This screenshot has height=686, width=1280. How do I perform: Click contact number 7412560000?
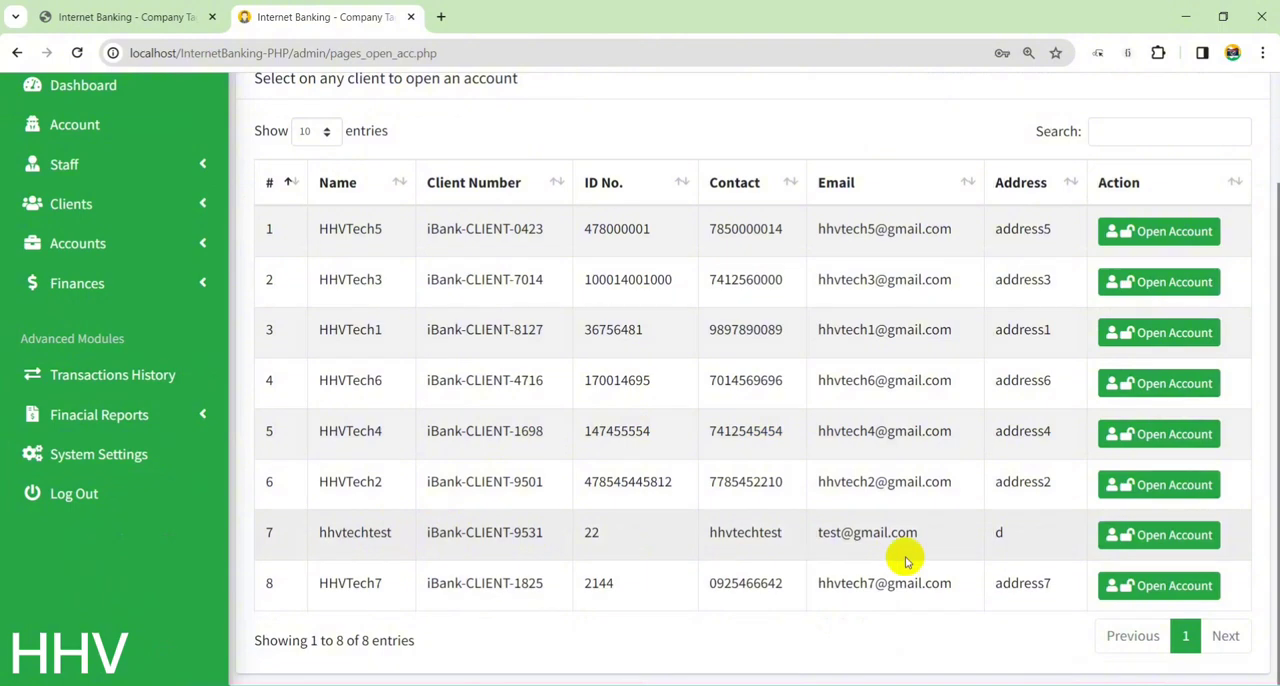(x=746, y=279)
